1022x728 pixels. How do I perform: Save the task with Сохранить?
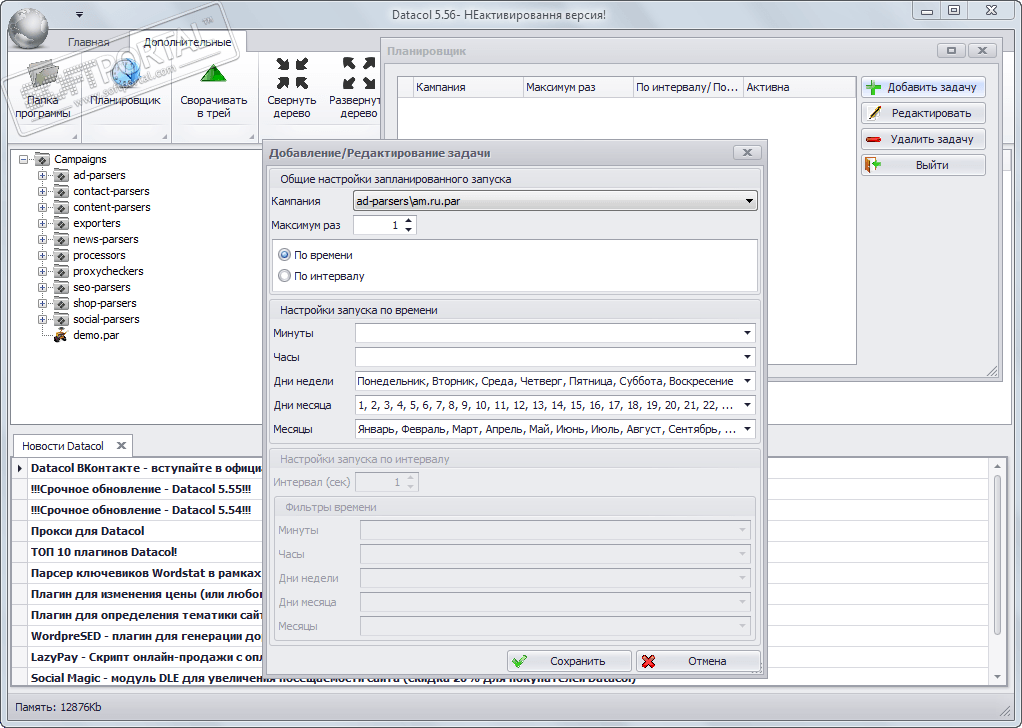click(569, 661)
